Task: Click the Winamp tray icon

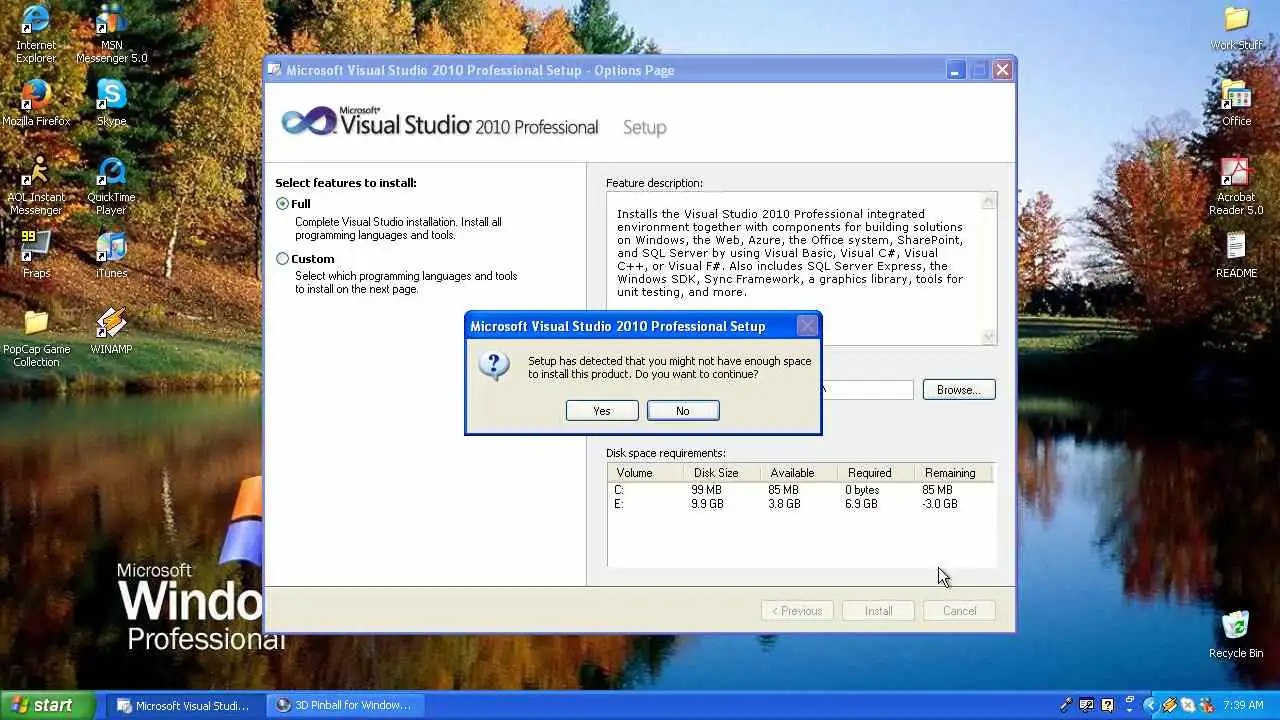Action: (1168, 705)
